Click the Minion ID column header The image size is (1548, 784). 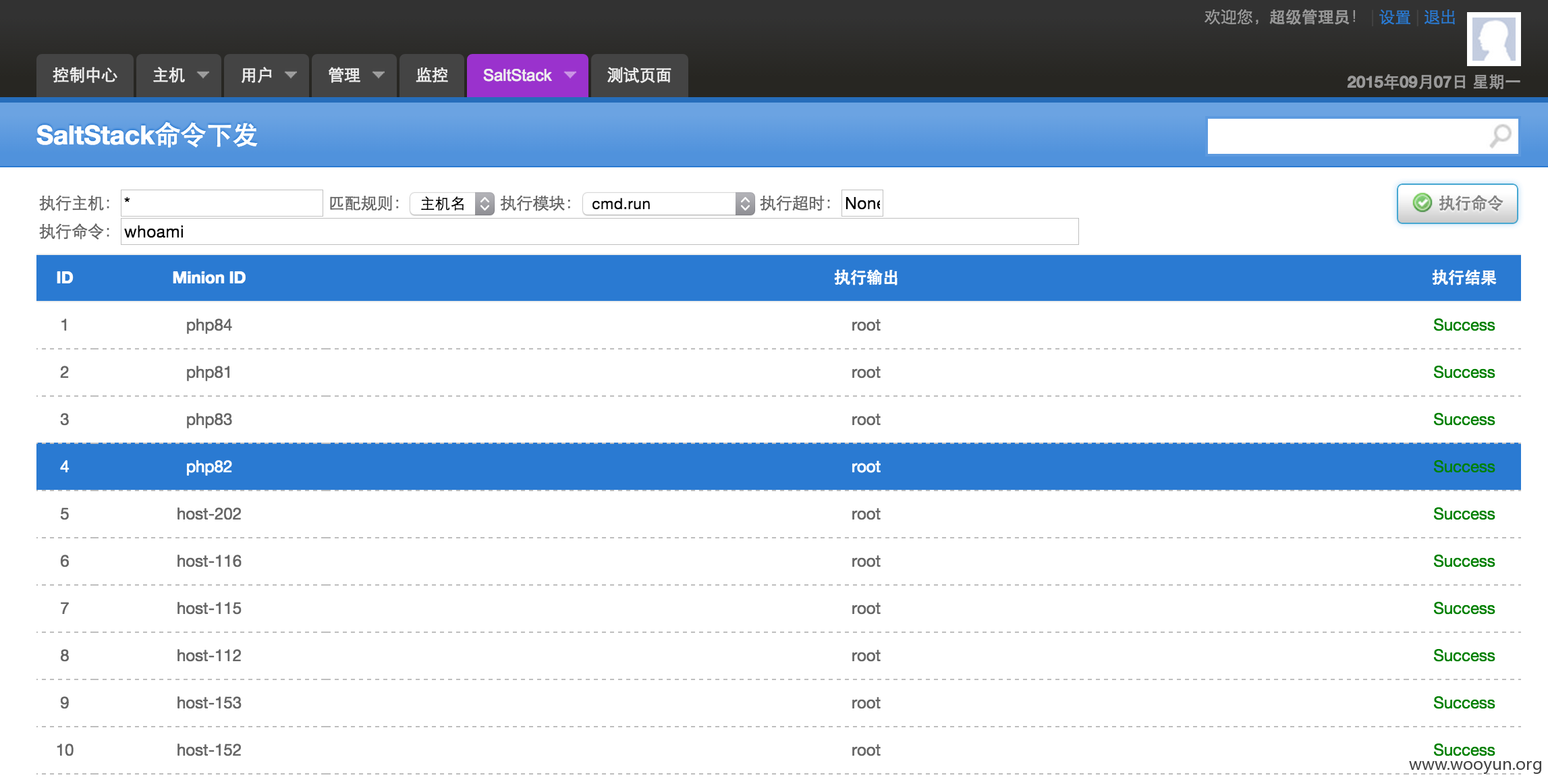pyautogui.click(x=209, y=278)
